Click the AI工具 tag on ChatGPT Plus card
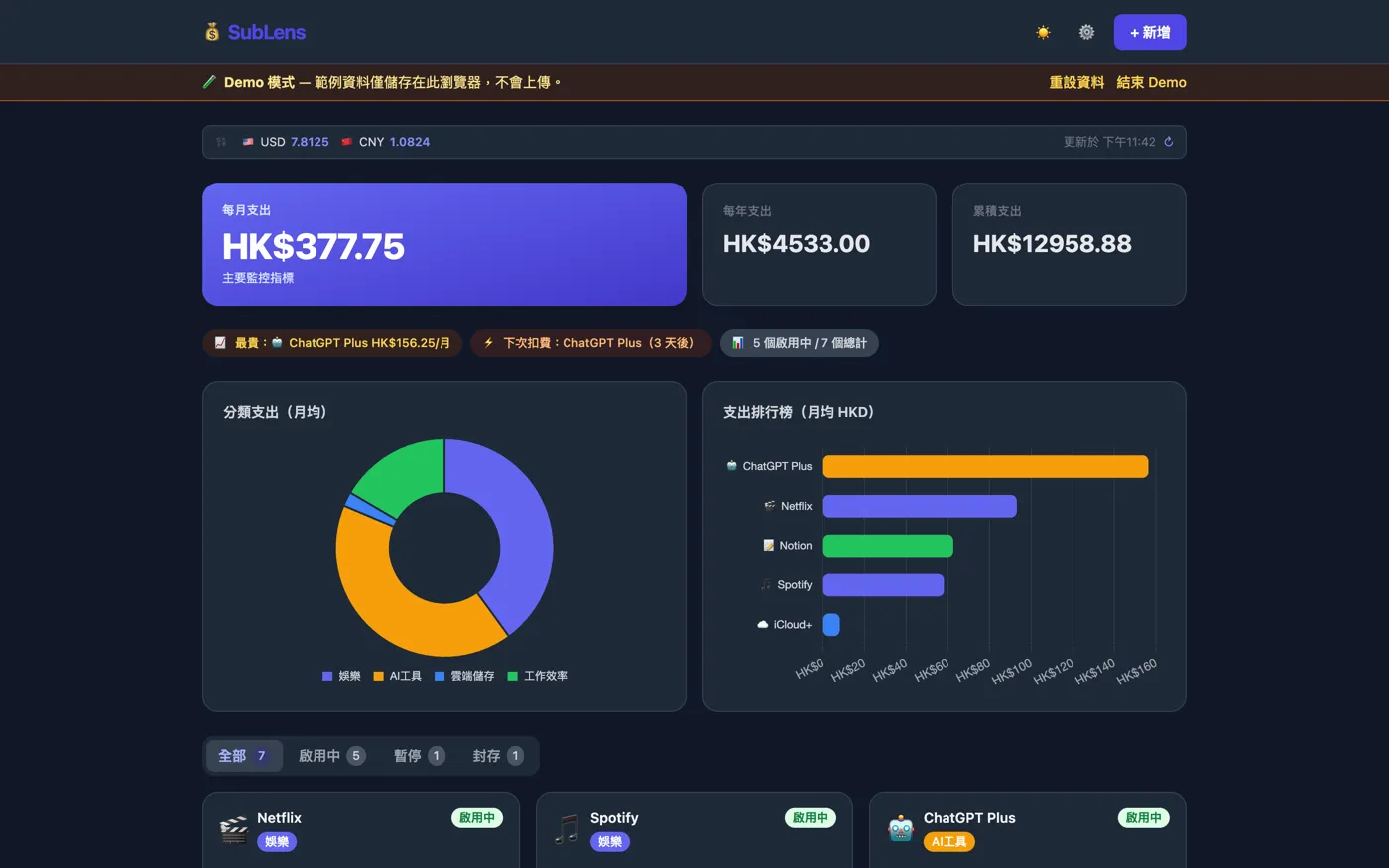Image resolution: width=1389 pixels, height=868 pixels. 949,842
